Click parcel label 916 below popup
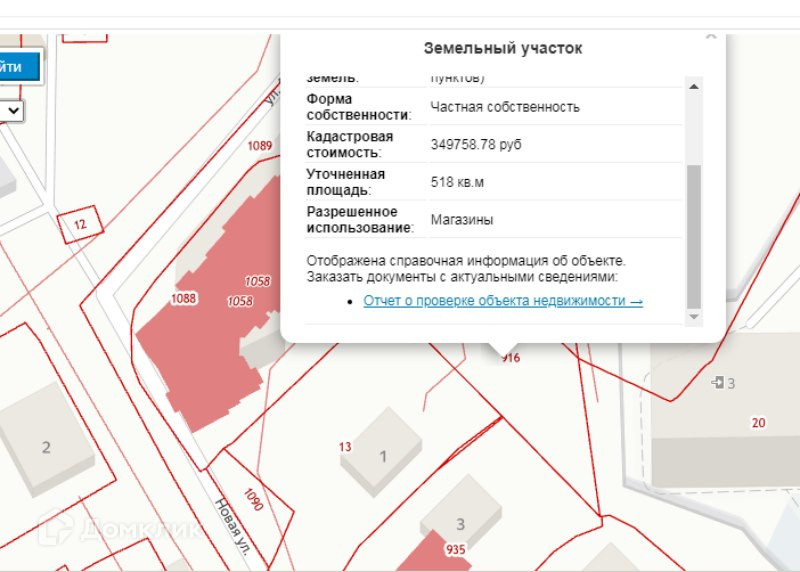Screen dimensions: 800x572 pyautogui.click(x=511, y=358)
